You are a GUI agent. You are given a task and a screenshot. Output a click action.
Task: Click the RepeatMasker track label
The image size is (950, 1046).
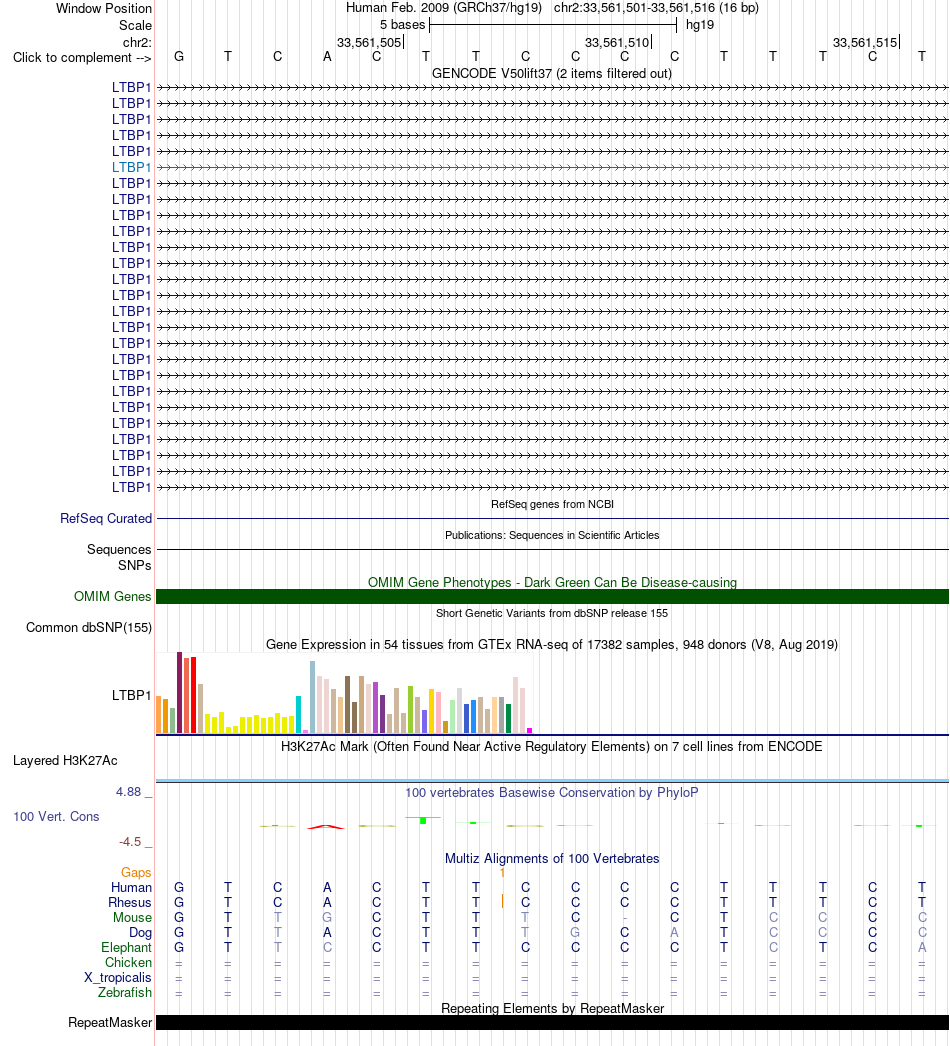(x=110, y=1023)
